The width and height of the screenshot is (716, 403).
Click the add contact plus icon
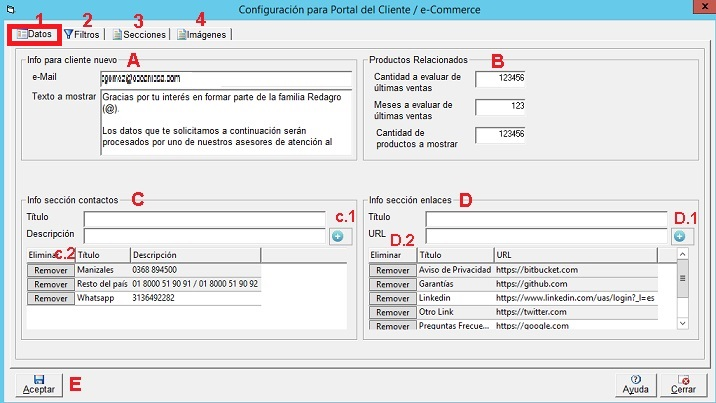tap(336, 236)
